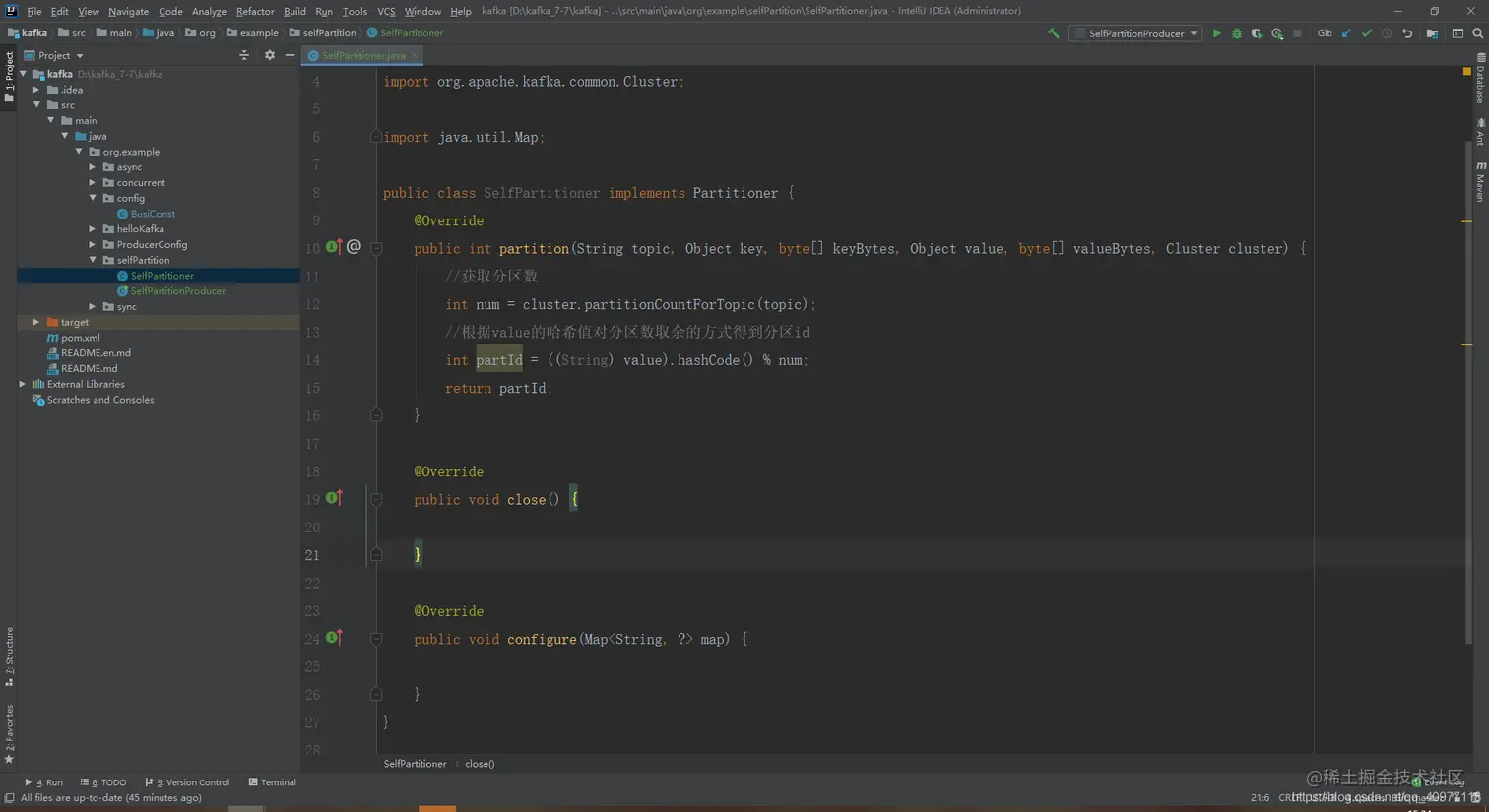Click the Run with Profiler icon
This screenshot has height=812, width=1489.
[1277, 33]
